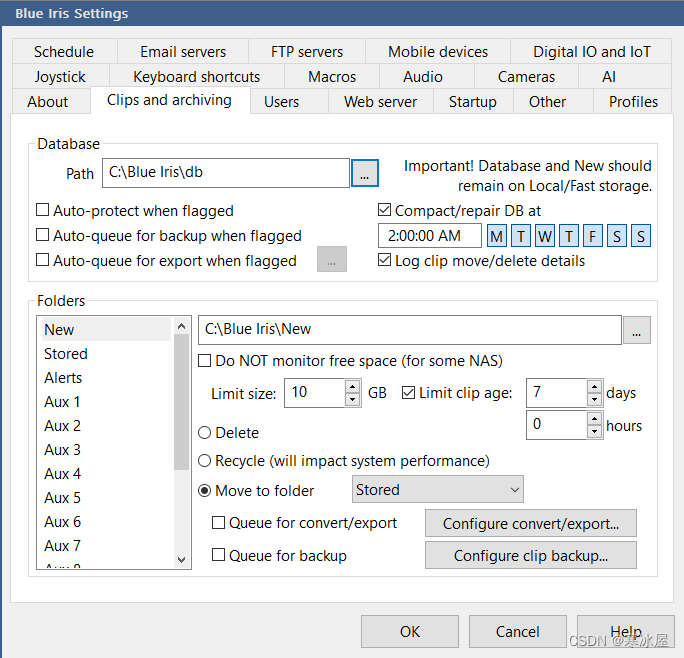Viewport: 684px width, 658px height.
Task: Go to Mobile devices tab
Action: pos(438,51)
